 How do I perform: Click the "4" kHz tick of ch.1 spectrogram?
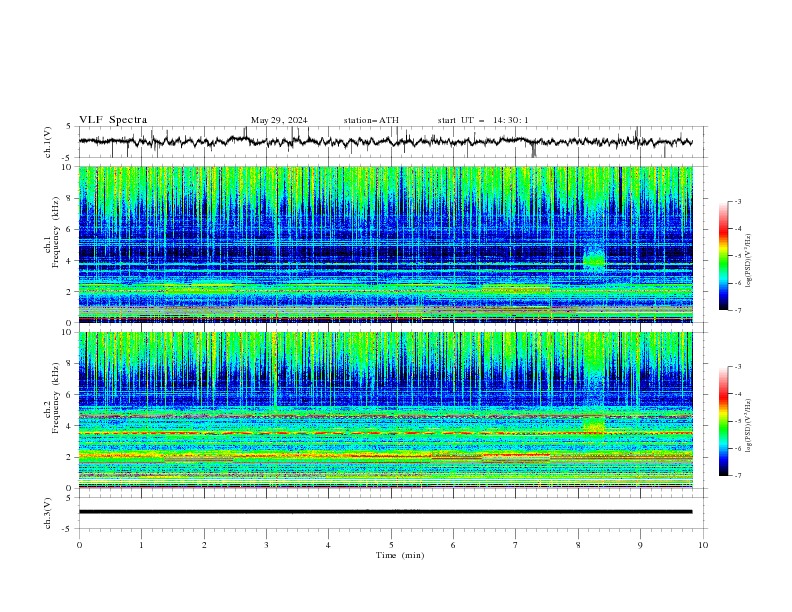pyautogui.click(x=69, y=261)
